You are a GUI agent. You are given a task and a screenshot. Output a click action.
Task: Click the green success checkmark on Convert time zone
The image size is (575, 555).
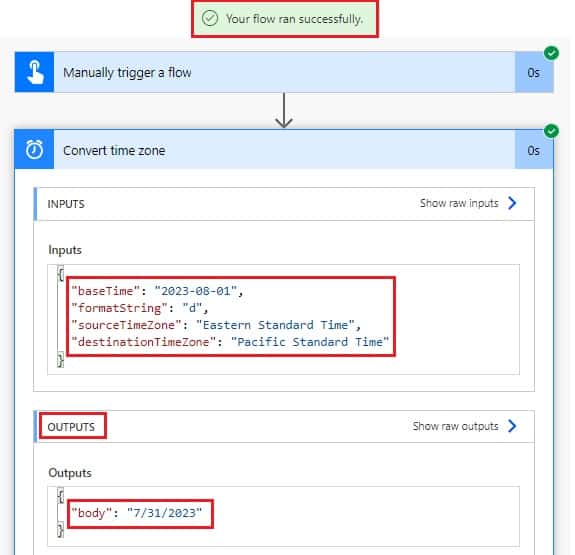551,131
